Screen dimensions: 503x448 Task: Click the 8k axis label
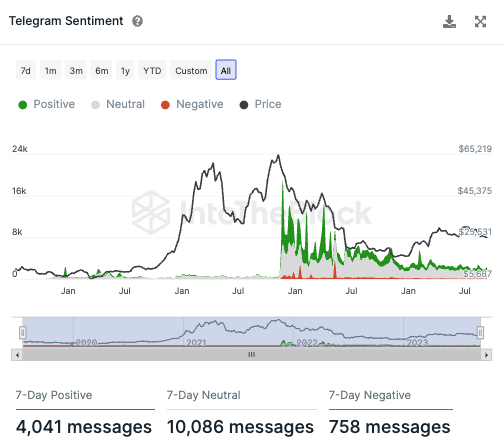click(x=17, y=232)
